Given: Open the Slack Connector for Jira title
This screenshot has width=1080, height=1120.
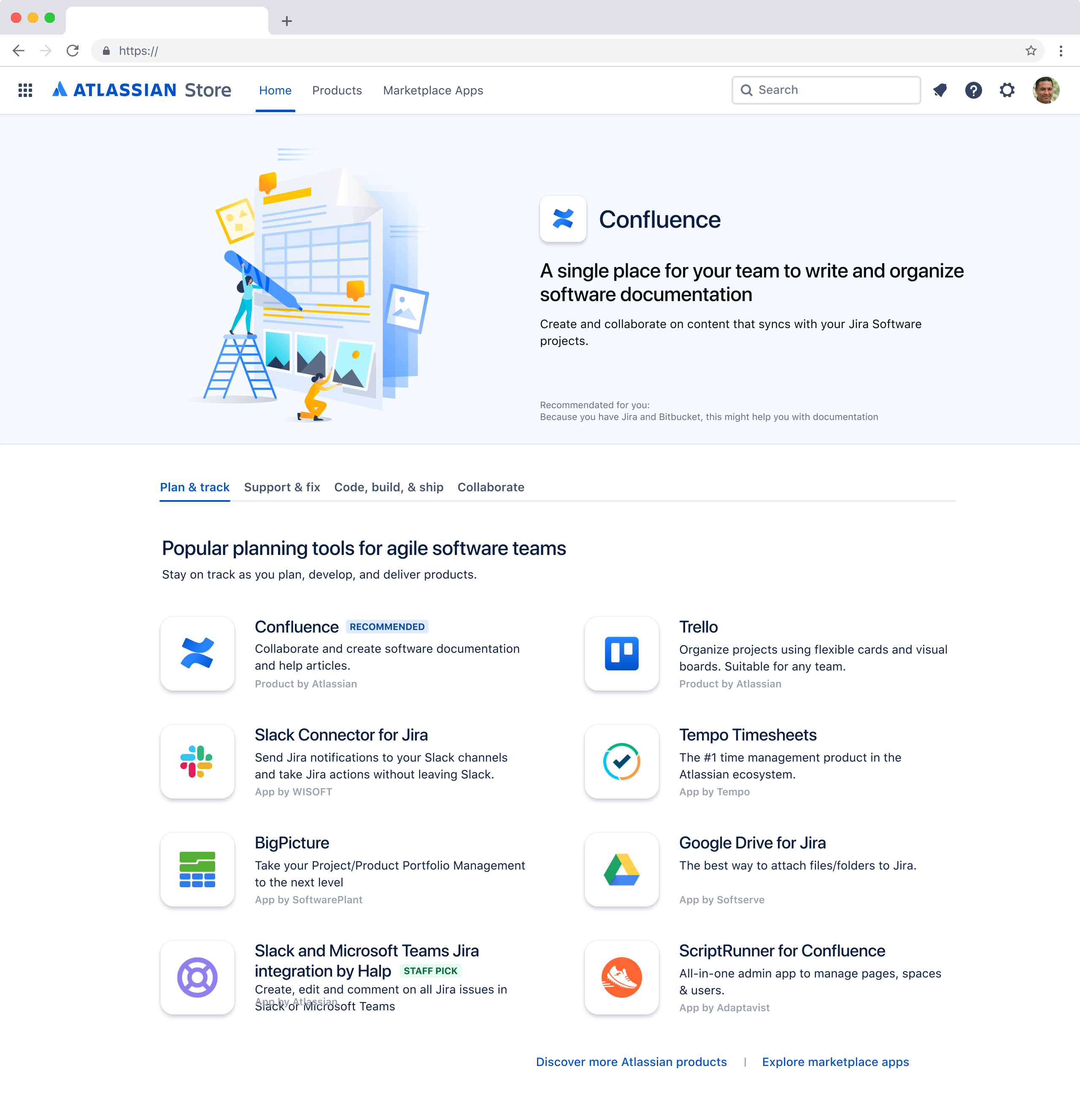Looking at the screenshot, I should pyautogui.click(x=341, y=735).
